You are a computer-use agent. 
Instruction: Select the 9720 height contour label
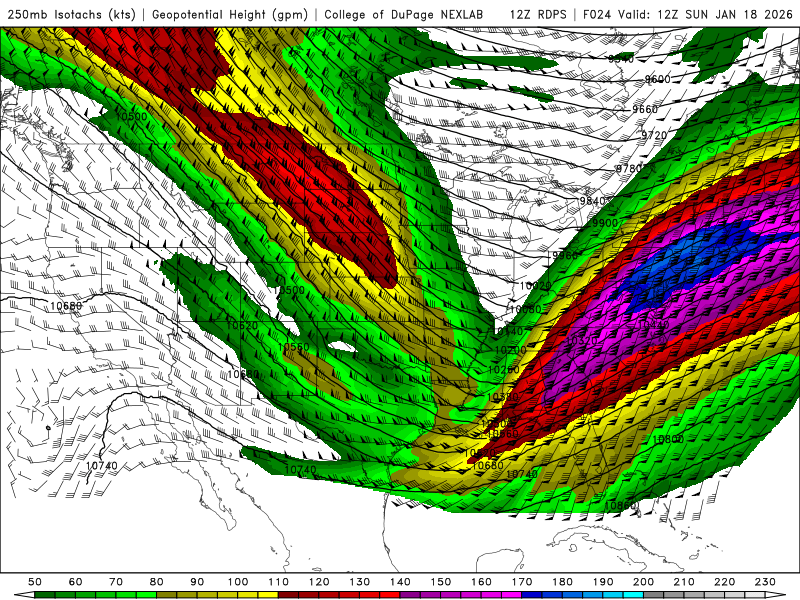click(654, 135)
